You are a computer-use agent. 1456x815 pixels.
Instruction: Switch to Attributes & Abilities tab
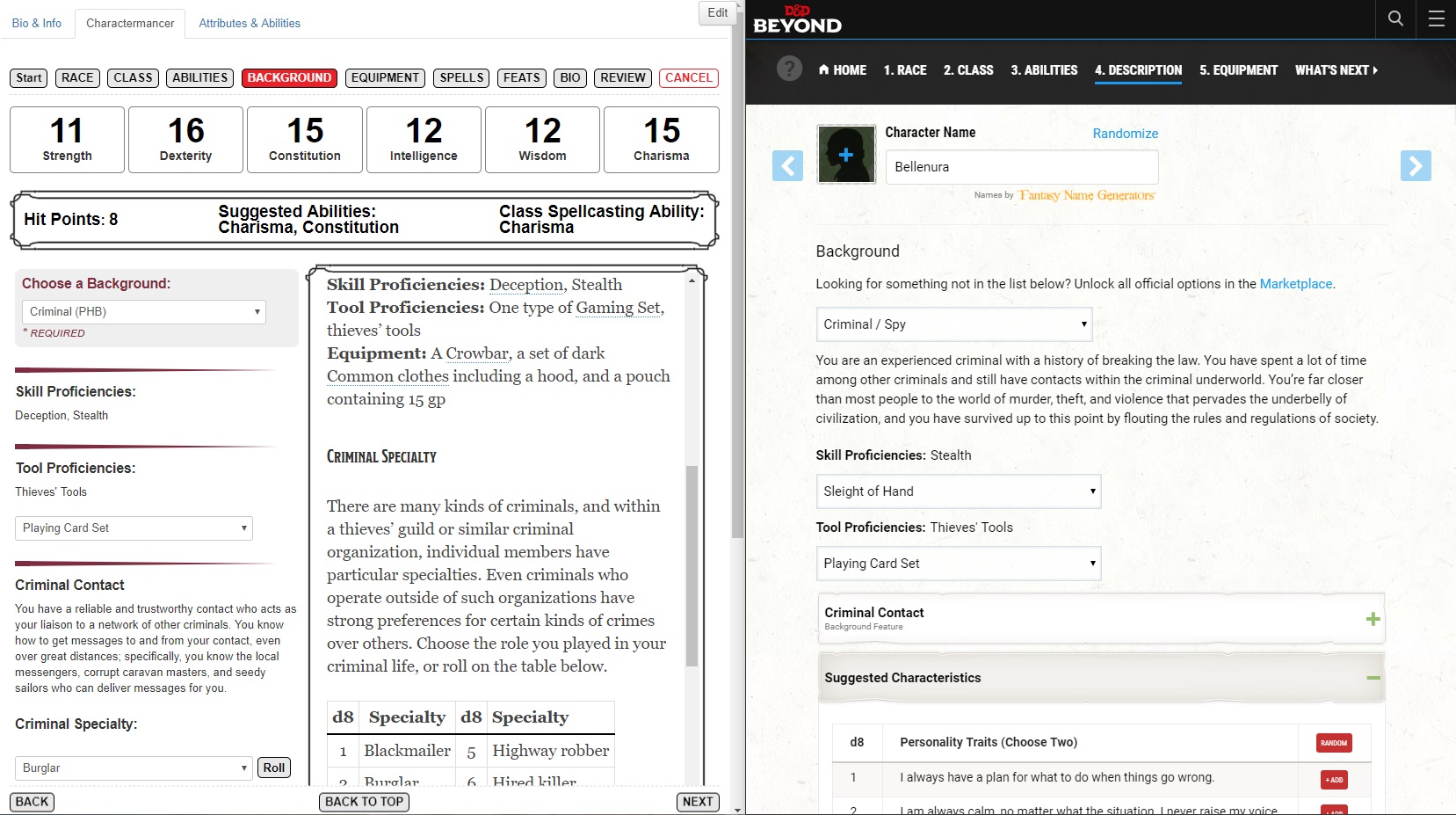[250, 23]
